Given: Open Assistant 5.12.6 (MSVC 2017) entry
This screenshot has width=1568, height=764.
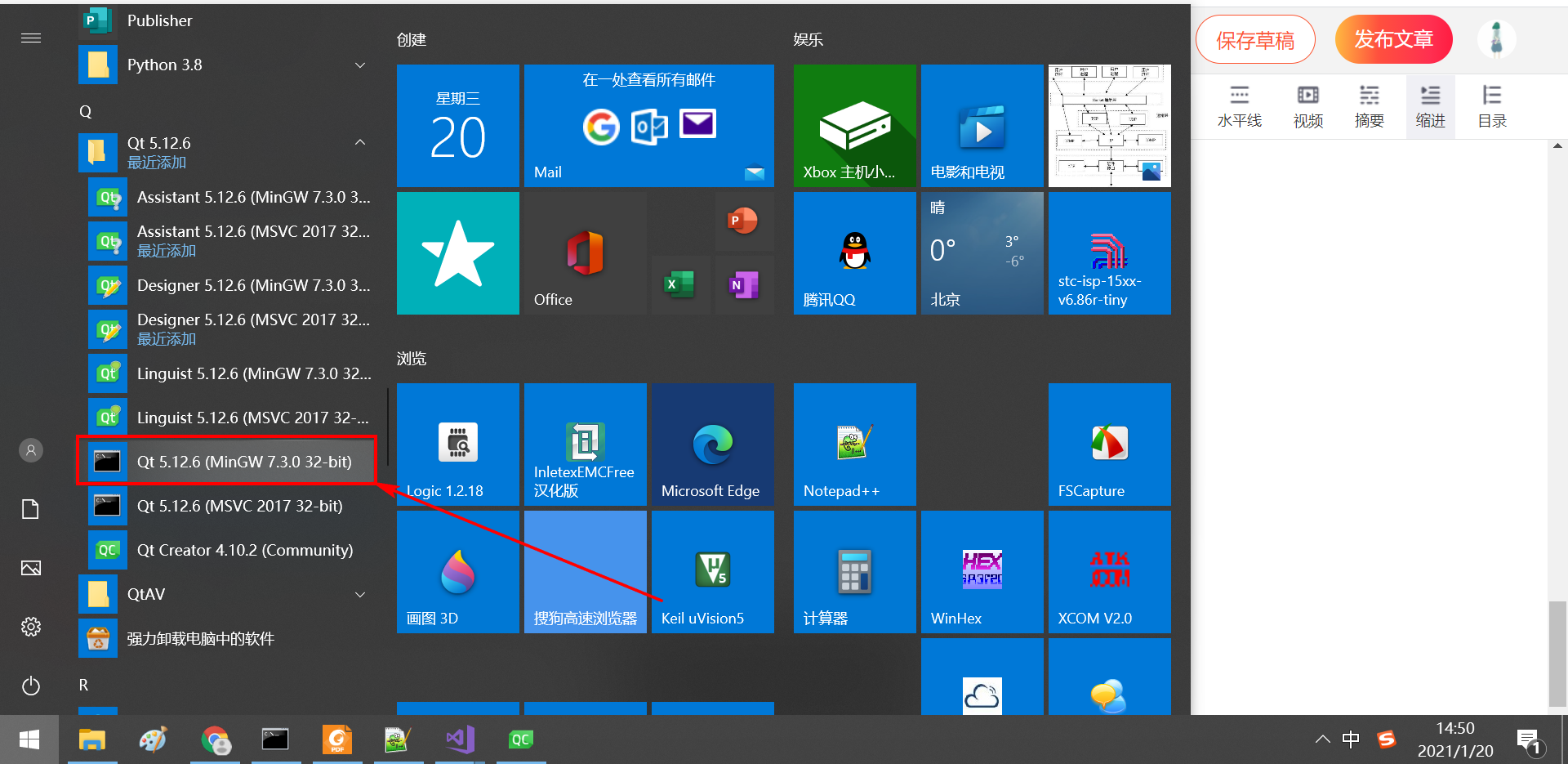Looking at the screenshot, I should click(226, 241).
